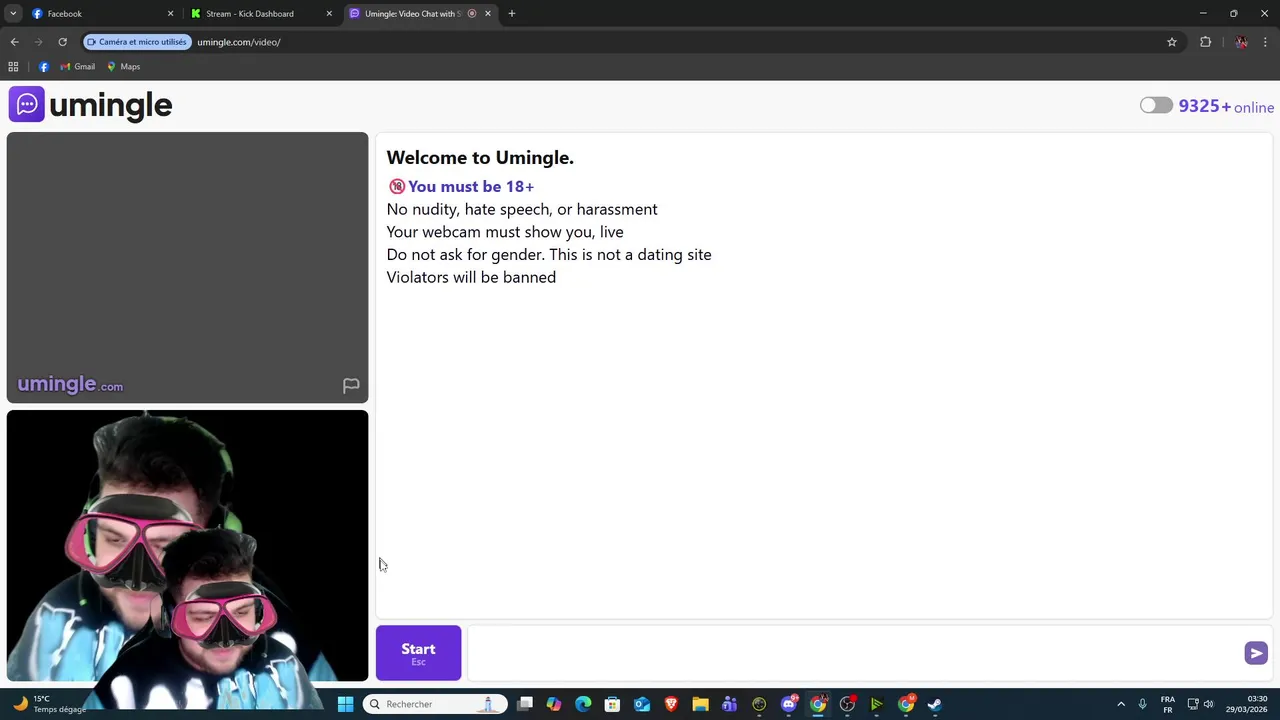Screen dimensions: 1280x720
Task: Click the Umingle logo
Action: (90, 105)
